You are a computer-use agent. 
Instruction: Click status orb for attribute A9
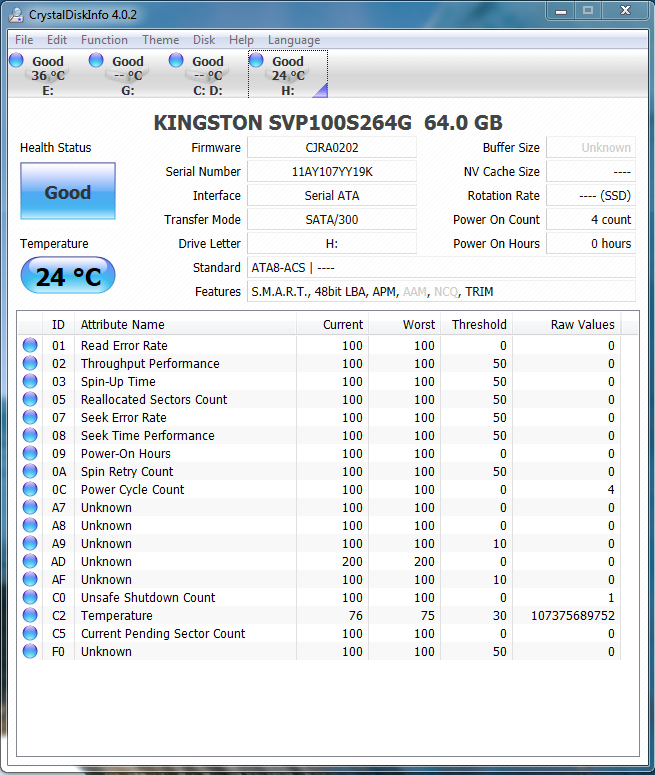(30, 543)
